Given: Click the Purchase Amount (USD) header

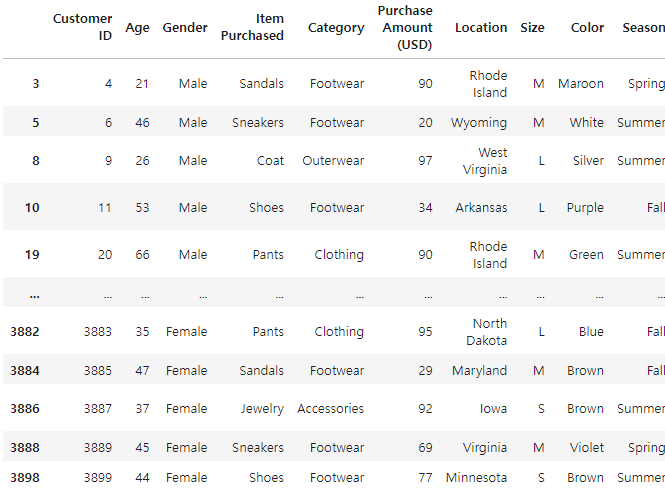Looking at the screenshot, I should pyautogui.click(x=405, y=28).
